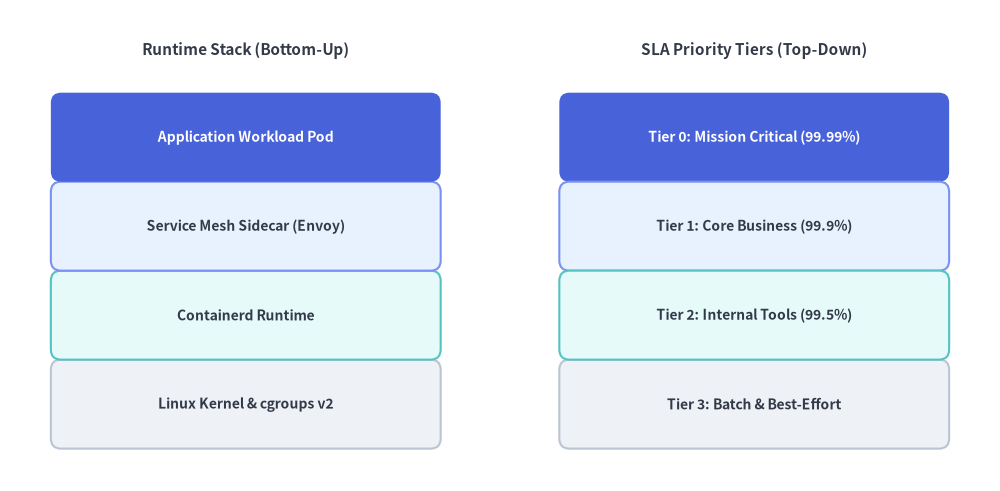
Task: Click the "(Bottom-Up)" text in left heading
Action: (302, 50)
